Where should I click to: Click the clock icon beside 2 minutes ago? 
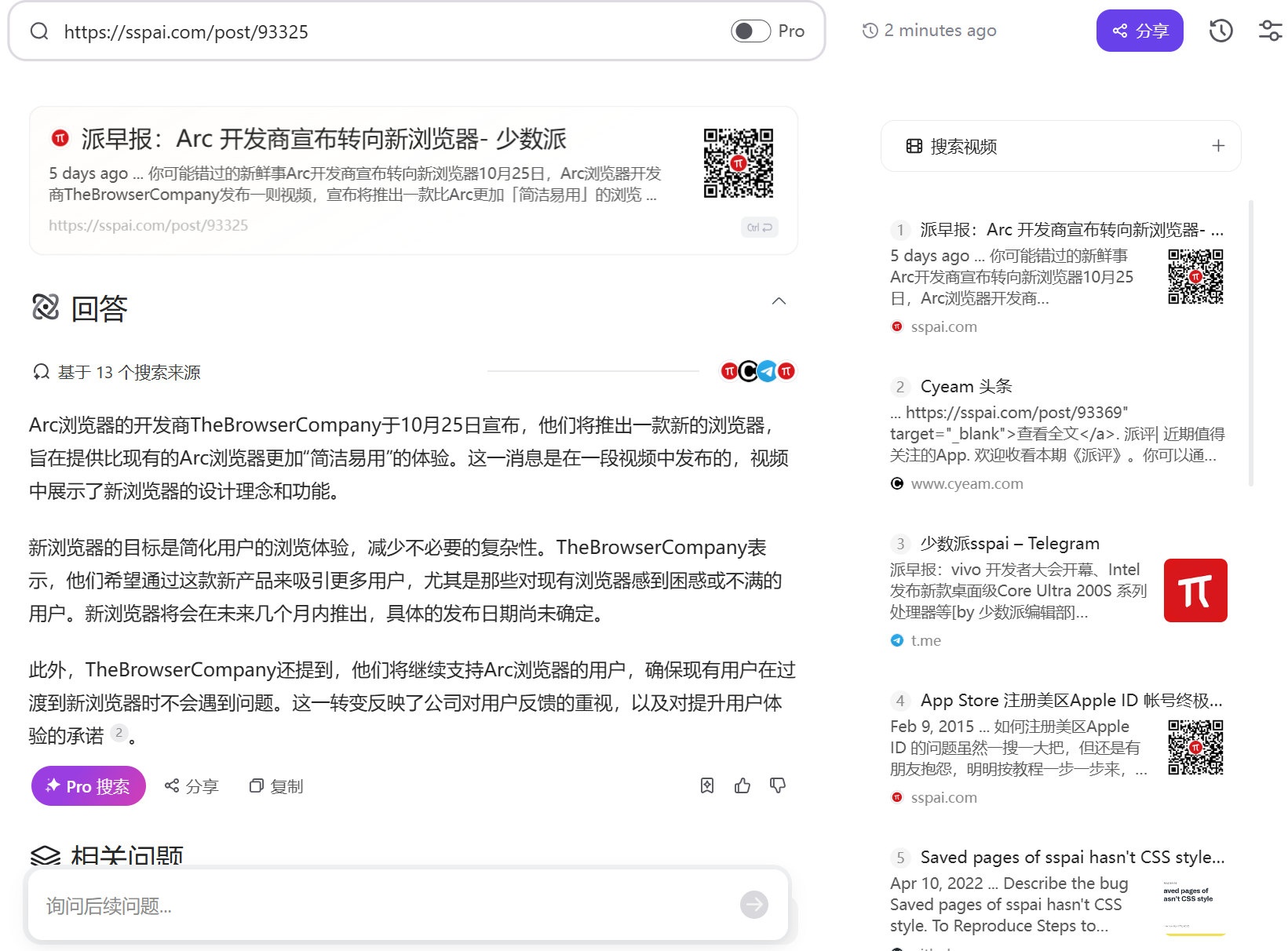click(870, 31)
